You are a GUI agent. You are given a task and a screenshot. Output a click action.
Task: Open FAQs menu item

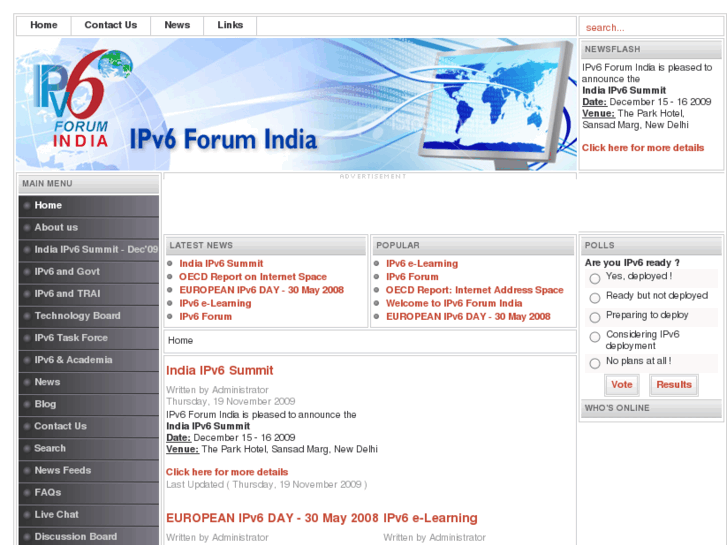(89, 493)
